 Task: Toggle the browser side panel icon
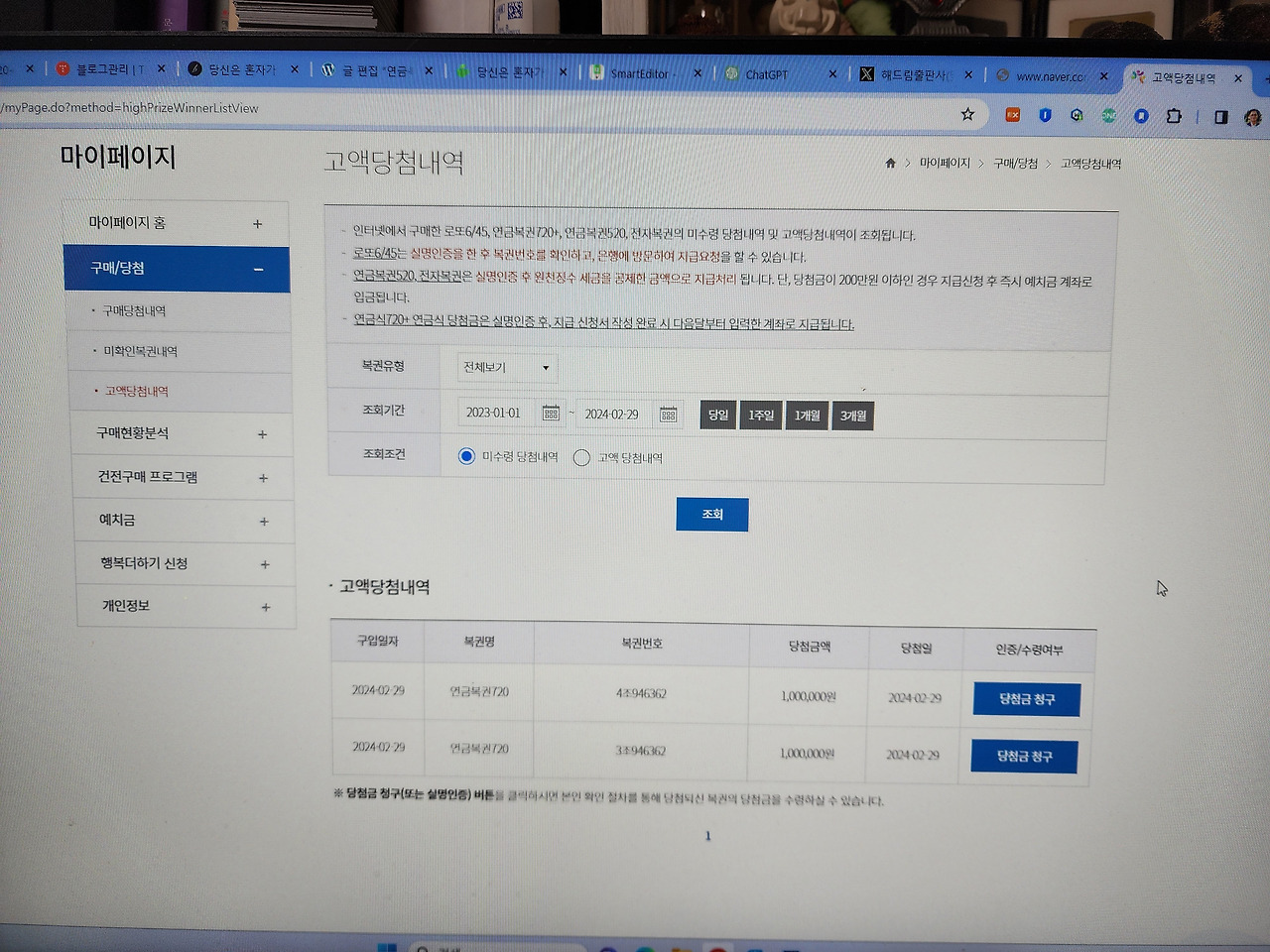pos(1221,117)
